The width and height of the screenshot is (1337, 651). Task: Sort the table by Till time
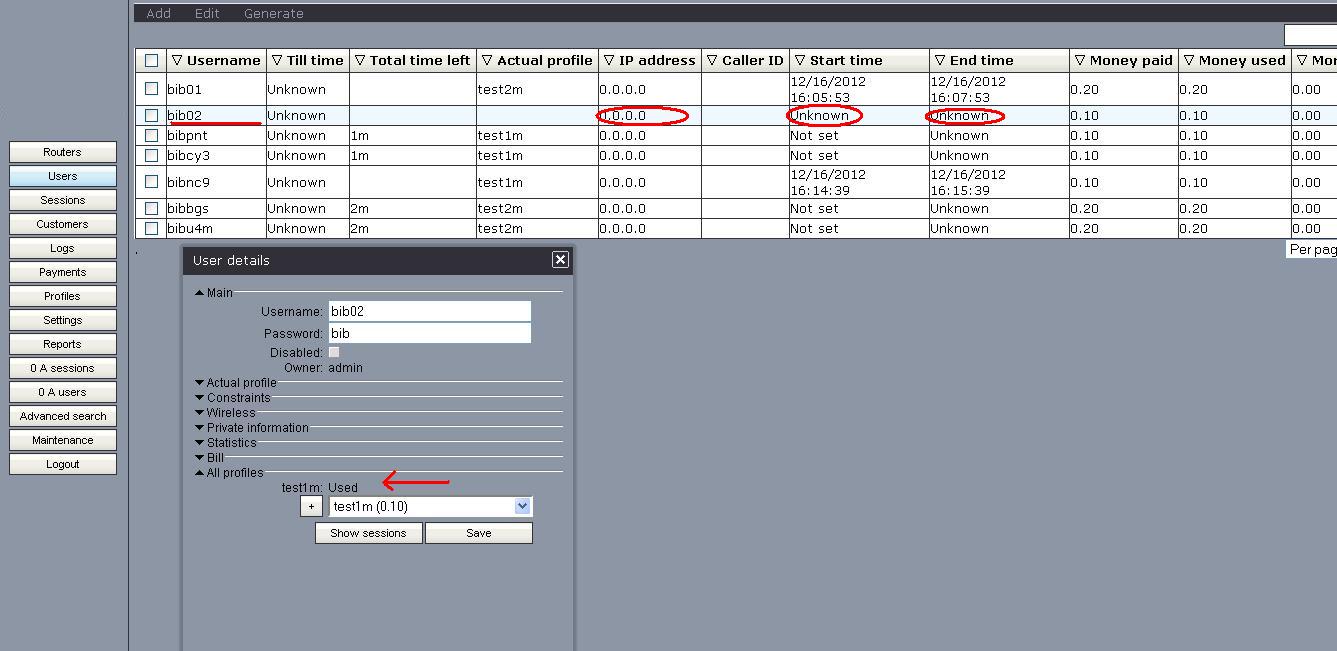point(307,60)
